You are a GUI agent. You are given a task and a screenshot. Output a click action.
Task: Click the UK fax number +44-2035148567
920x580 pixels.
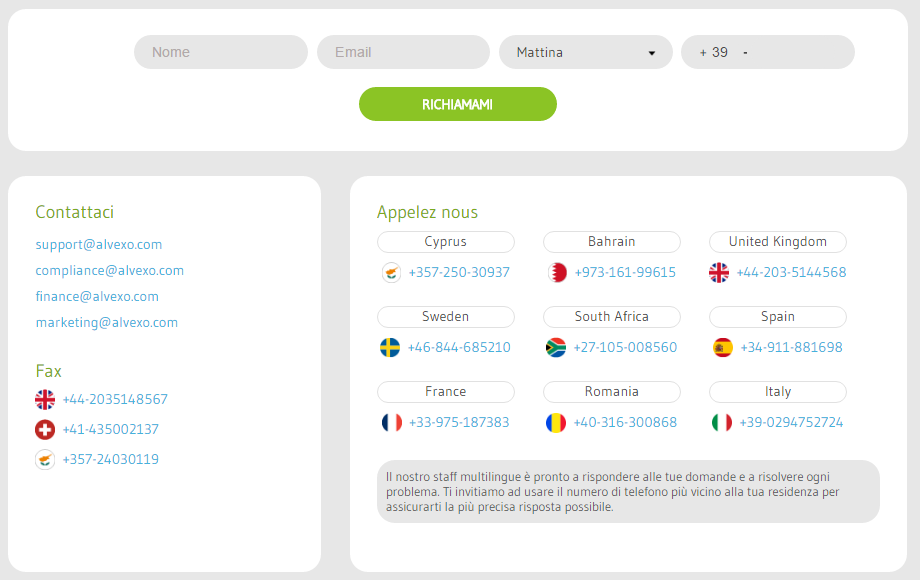(x=115, y=400)
